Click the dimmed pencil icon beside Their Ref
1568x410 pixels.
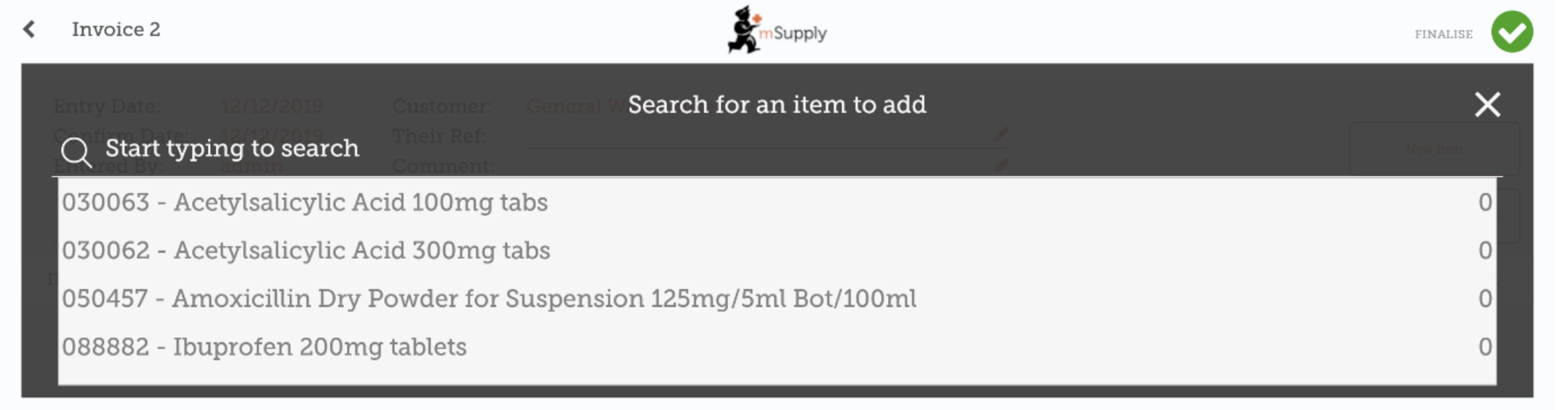click(x=1001, y=134)
